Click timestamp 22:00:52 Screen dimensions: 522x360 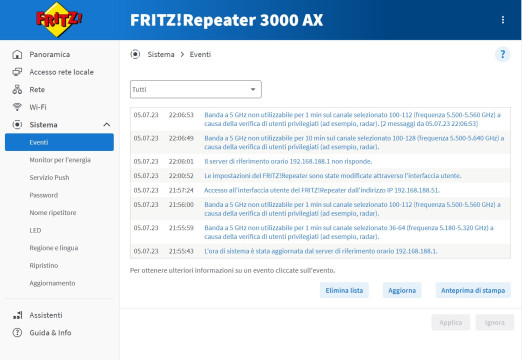(181, 176)
